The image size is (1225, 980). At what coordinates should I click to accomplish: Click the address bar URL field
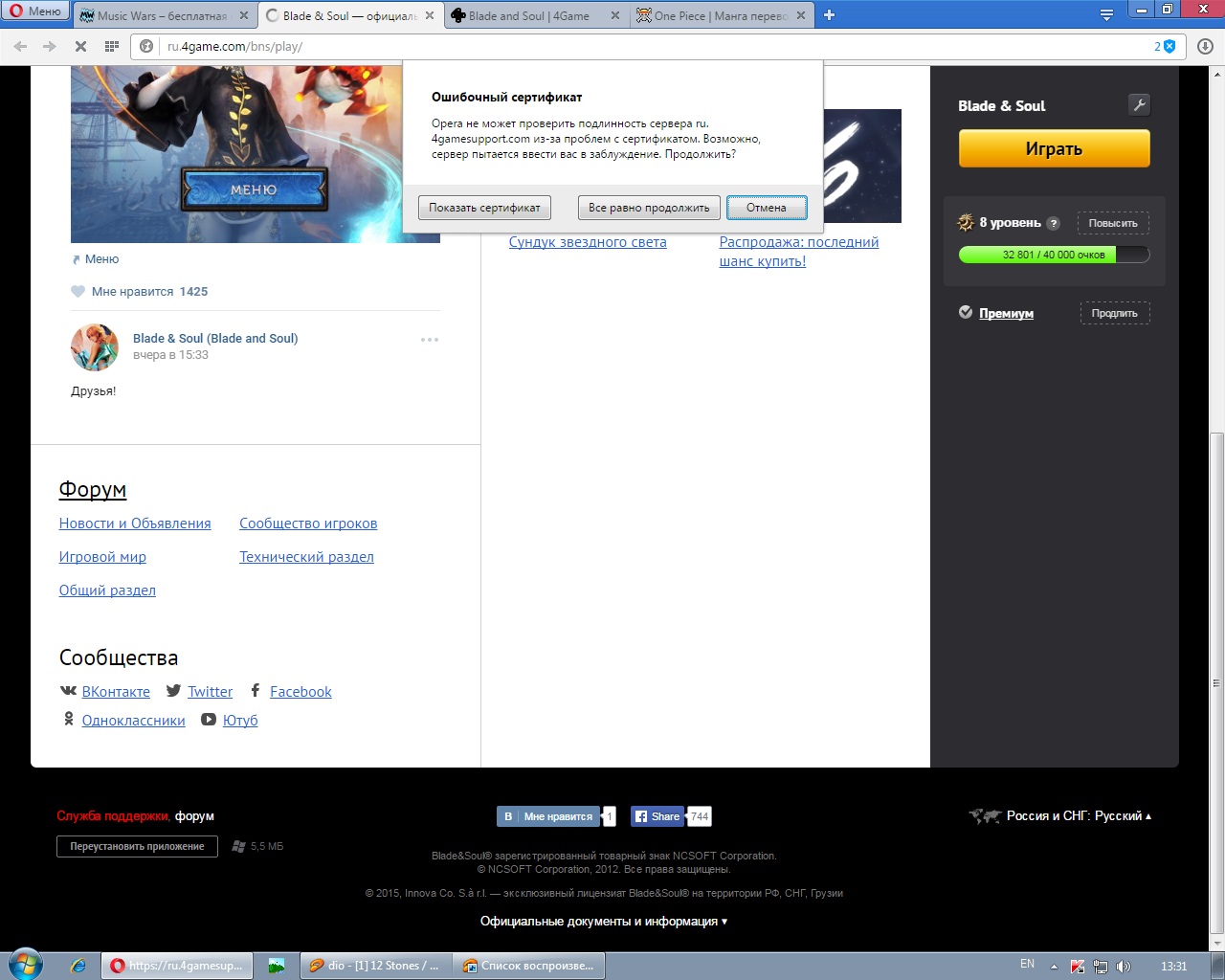click(651, 46)
